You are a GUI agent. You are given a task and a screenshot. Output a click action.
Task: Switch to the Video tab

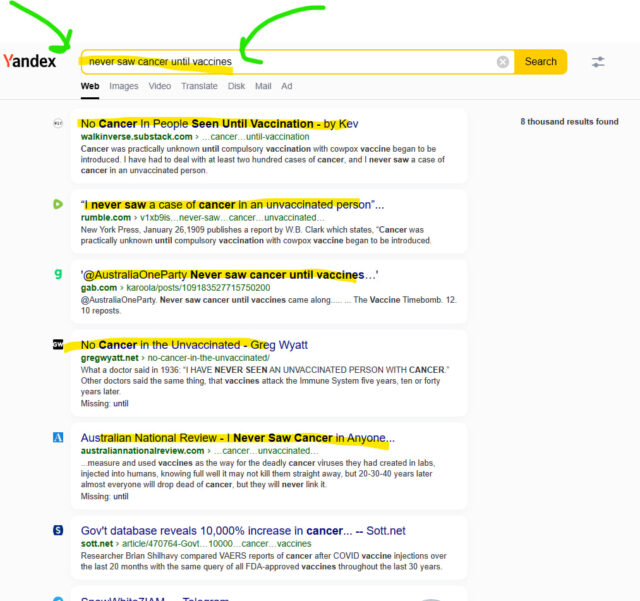(x=160, y=86)
